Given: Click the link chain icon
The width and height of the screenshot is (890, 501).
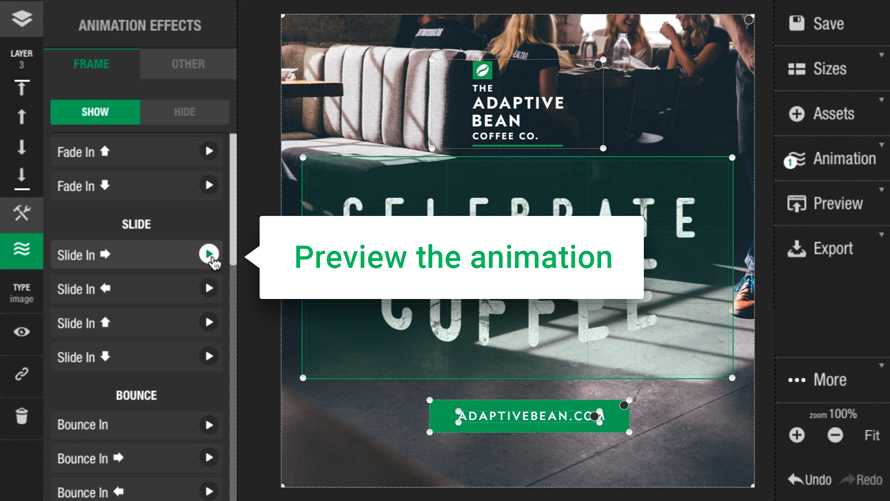Looking at the screenshot, I should [22, 374].
